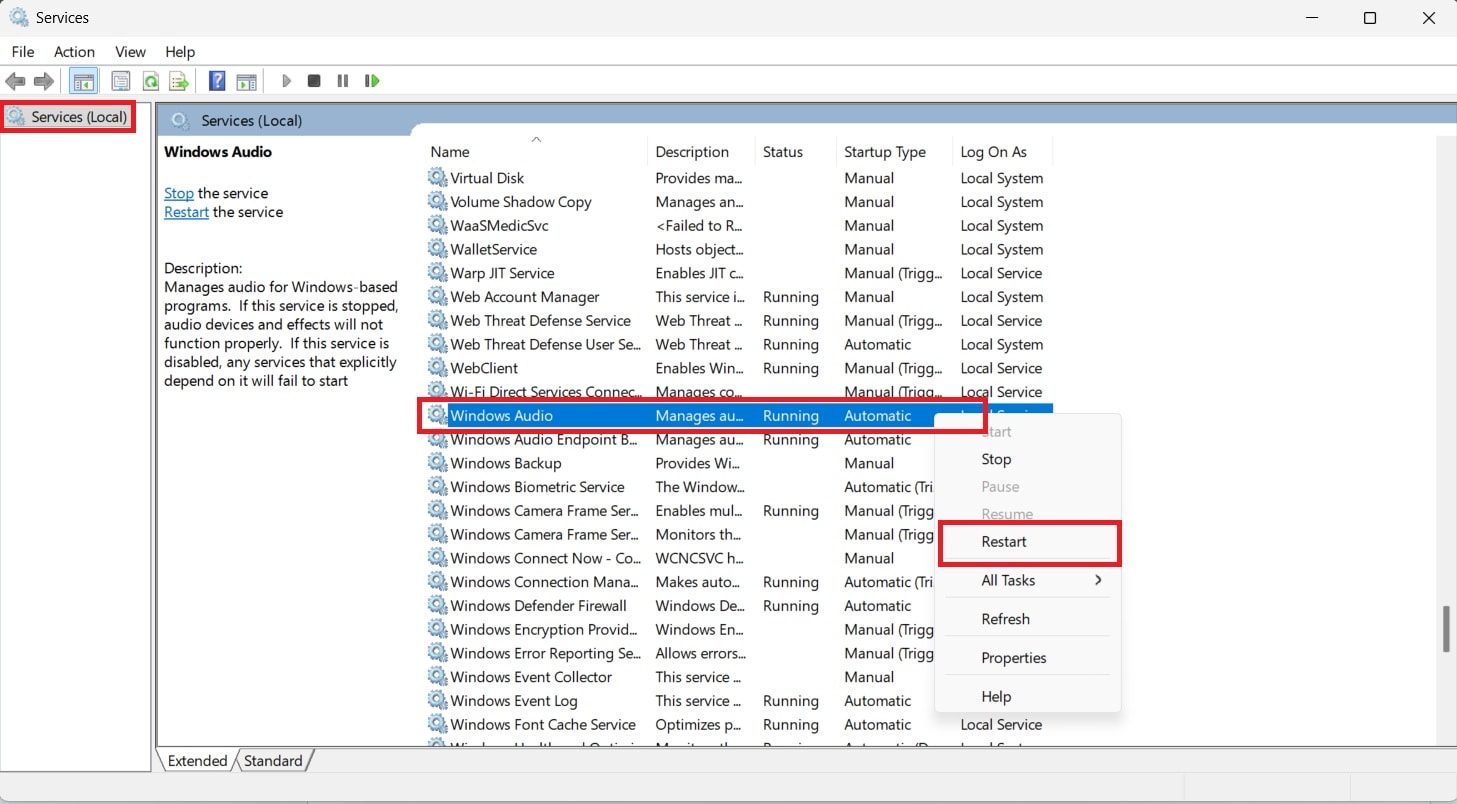Click the Forward navigation arrow
Screen dimensions: 1457x804
pos(44,81)
